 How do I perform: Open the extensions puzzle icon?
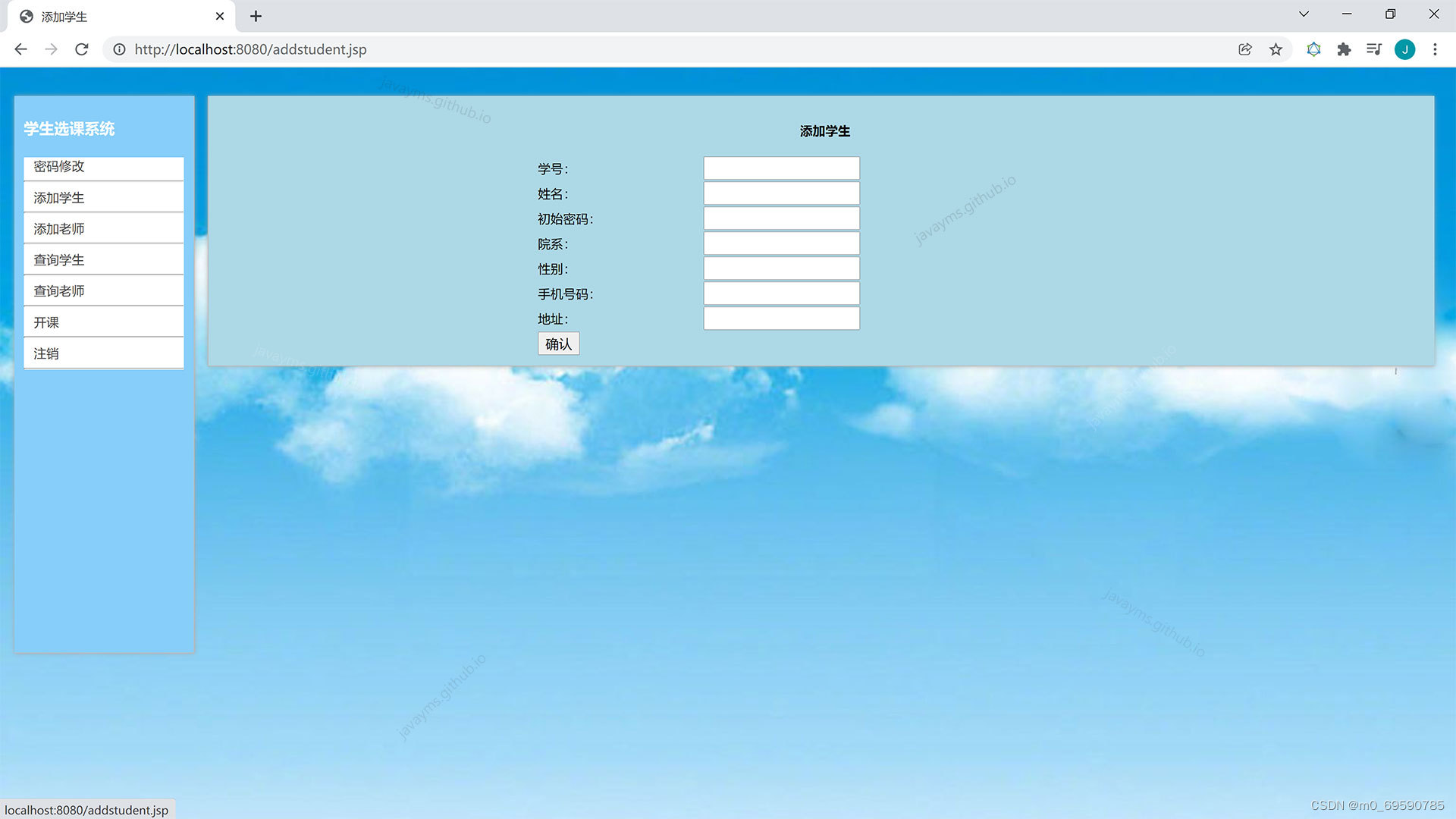pos(1344,49)
